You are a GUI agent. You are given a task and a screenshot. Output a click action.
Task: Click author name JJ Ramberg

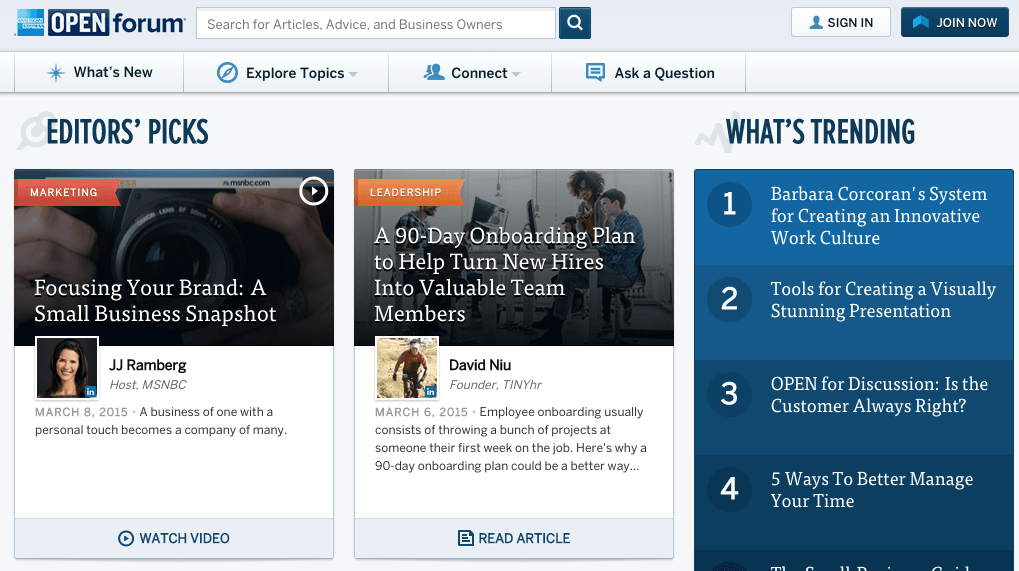148,365
